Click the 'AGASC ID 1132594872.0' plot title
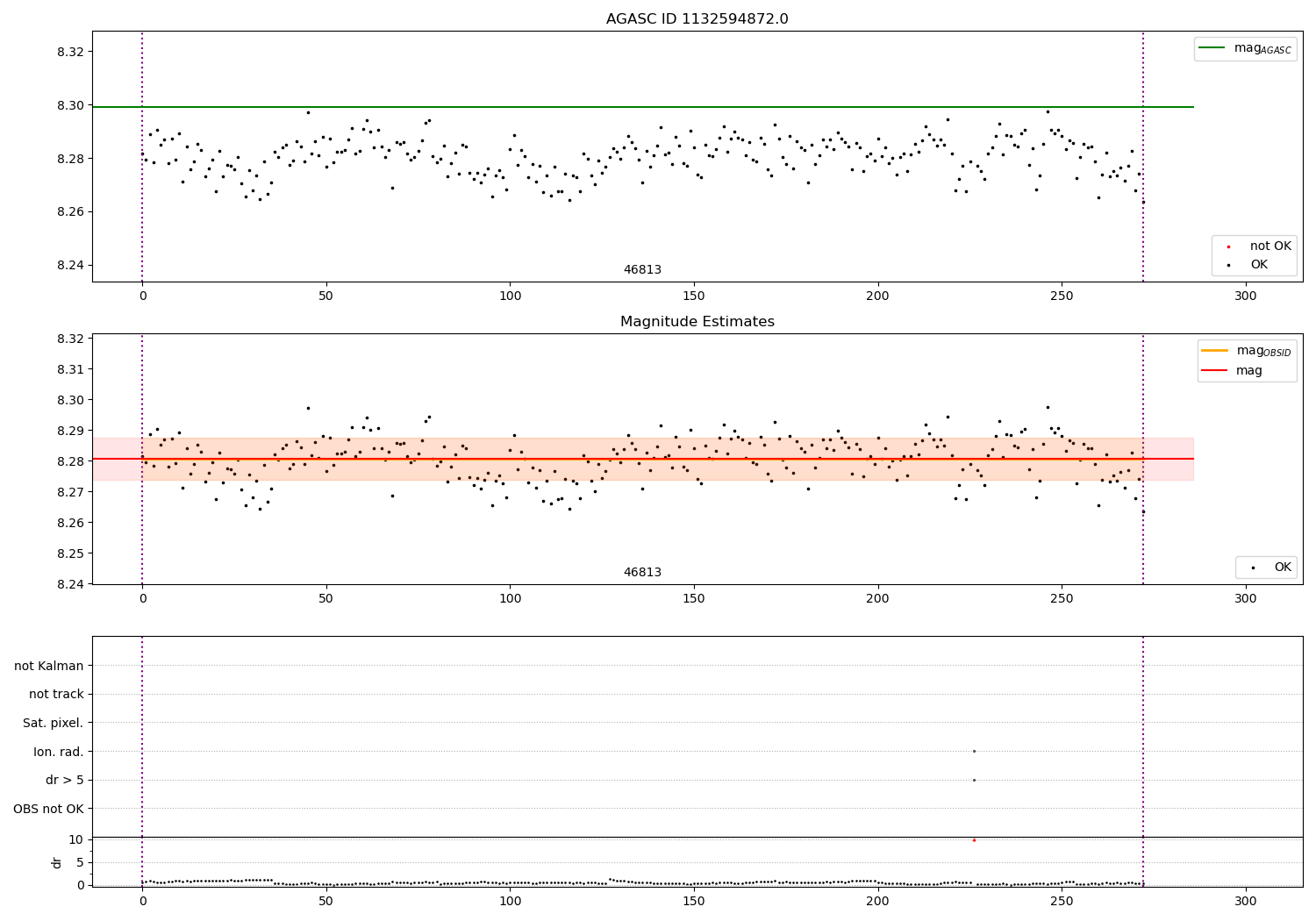Image resolution: width=1316 pixels, height=921 pixels. pos(697,19)
